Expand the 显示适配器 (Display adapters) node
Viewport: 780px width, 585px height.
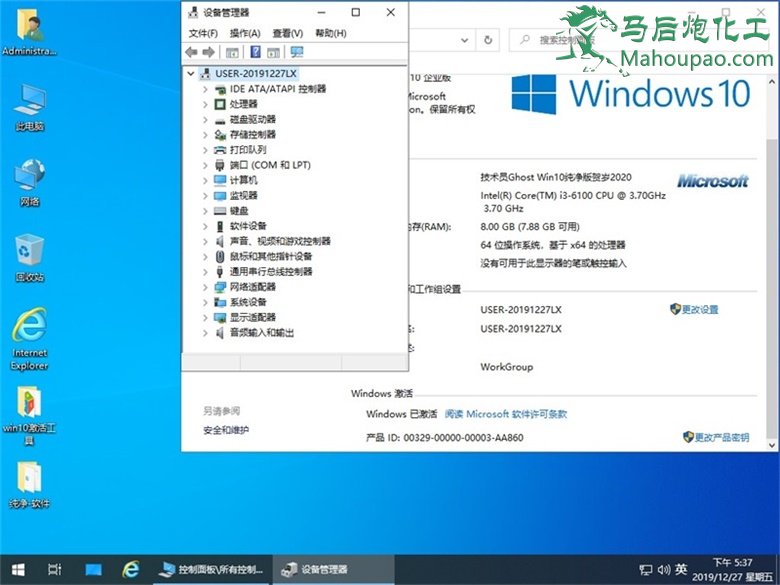(x=206, y=317)
